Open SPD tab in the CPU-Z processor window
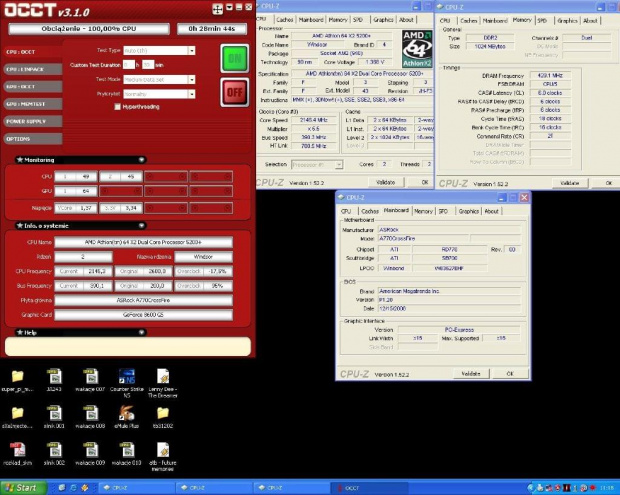 pyautogui.click(x=358, y=20)
